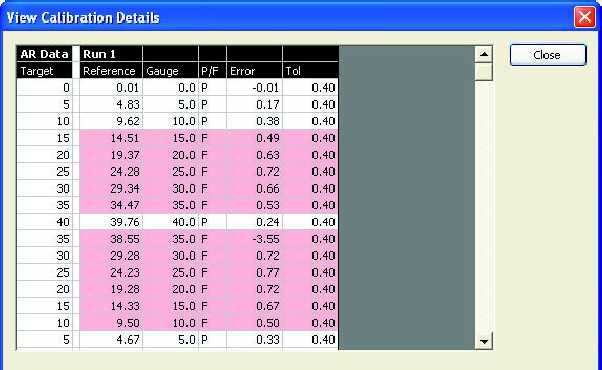Select reference value 39.76
The width and height of the screenshot is (602, 370).
pyautogui.click(x=111, y=222)
